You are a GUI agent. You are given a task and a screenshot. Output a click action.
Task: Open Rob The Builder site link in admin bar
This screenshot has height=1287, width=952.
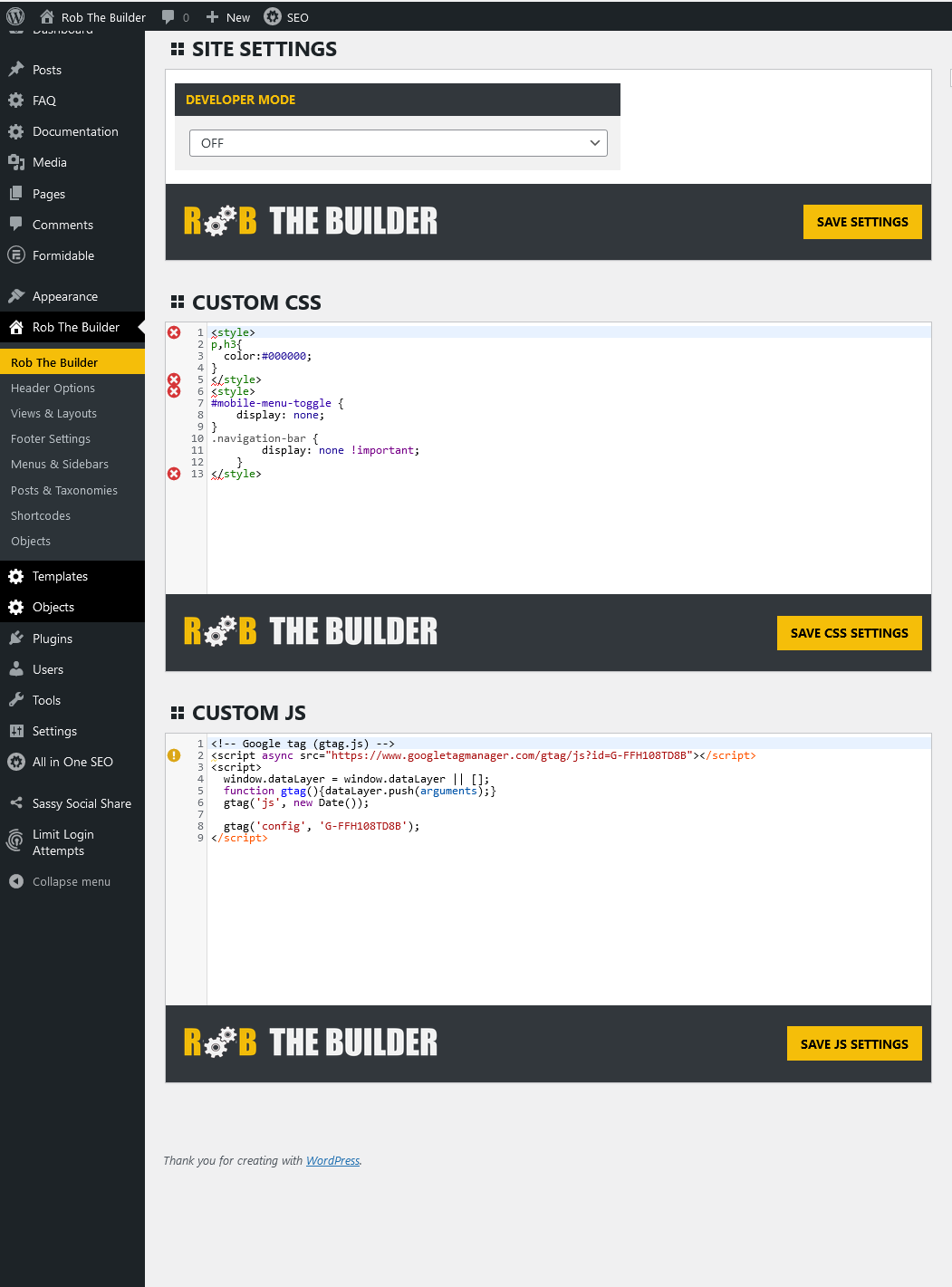(103, 17)
